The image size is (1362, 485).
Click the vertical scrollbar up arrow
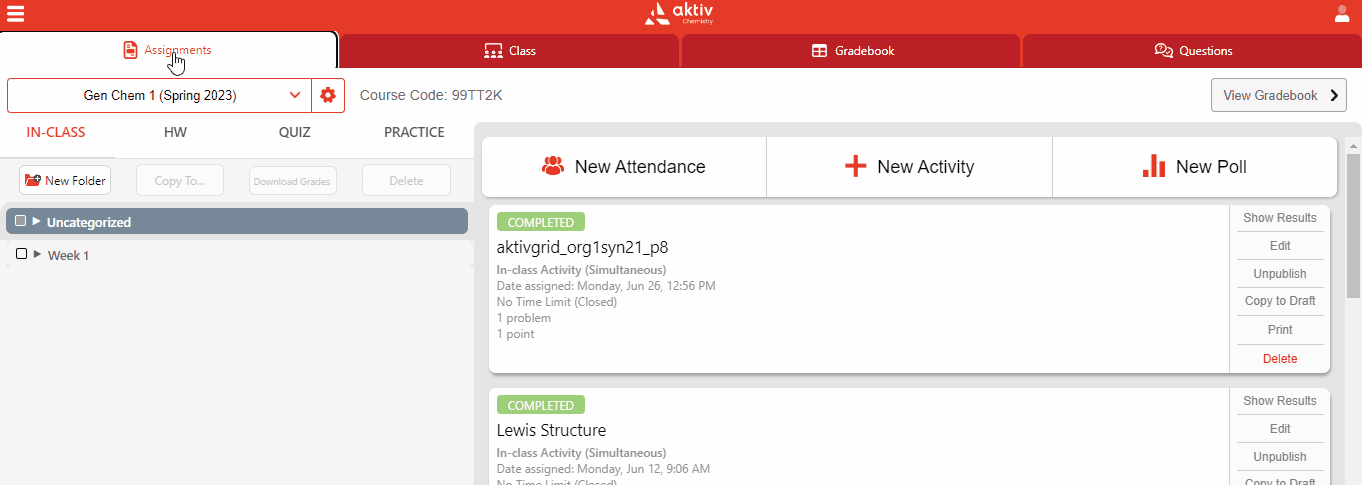(1353, 146)
